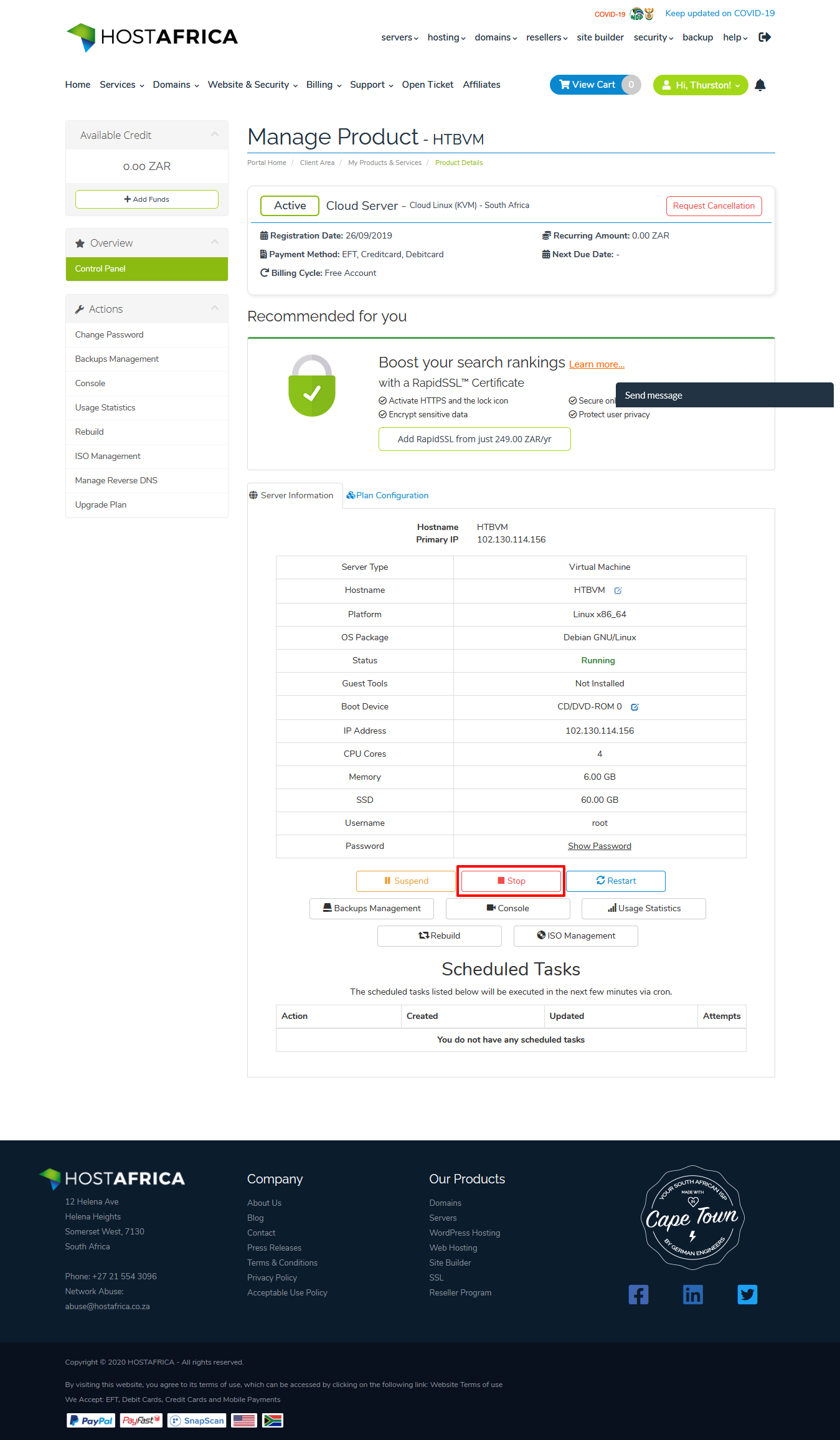Screen dimensions: 840x1440
Task: Select the South Africa flag icon
Action: coord(273,1421)
